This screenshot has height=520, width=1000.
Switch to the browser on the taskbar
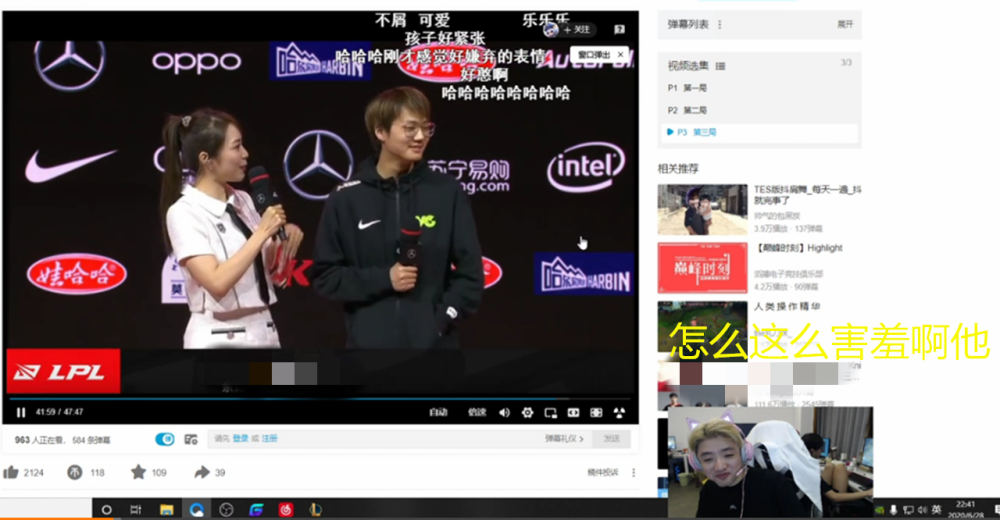pos(196,509)
